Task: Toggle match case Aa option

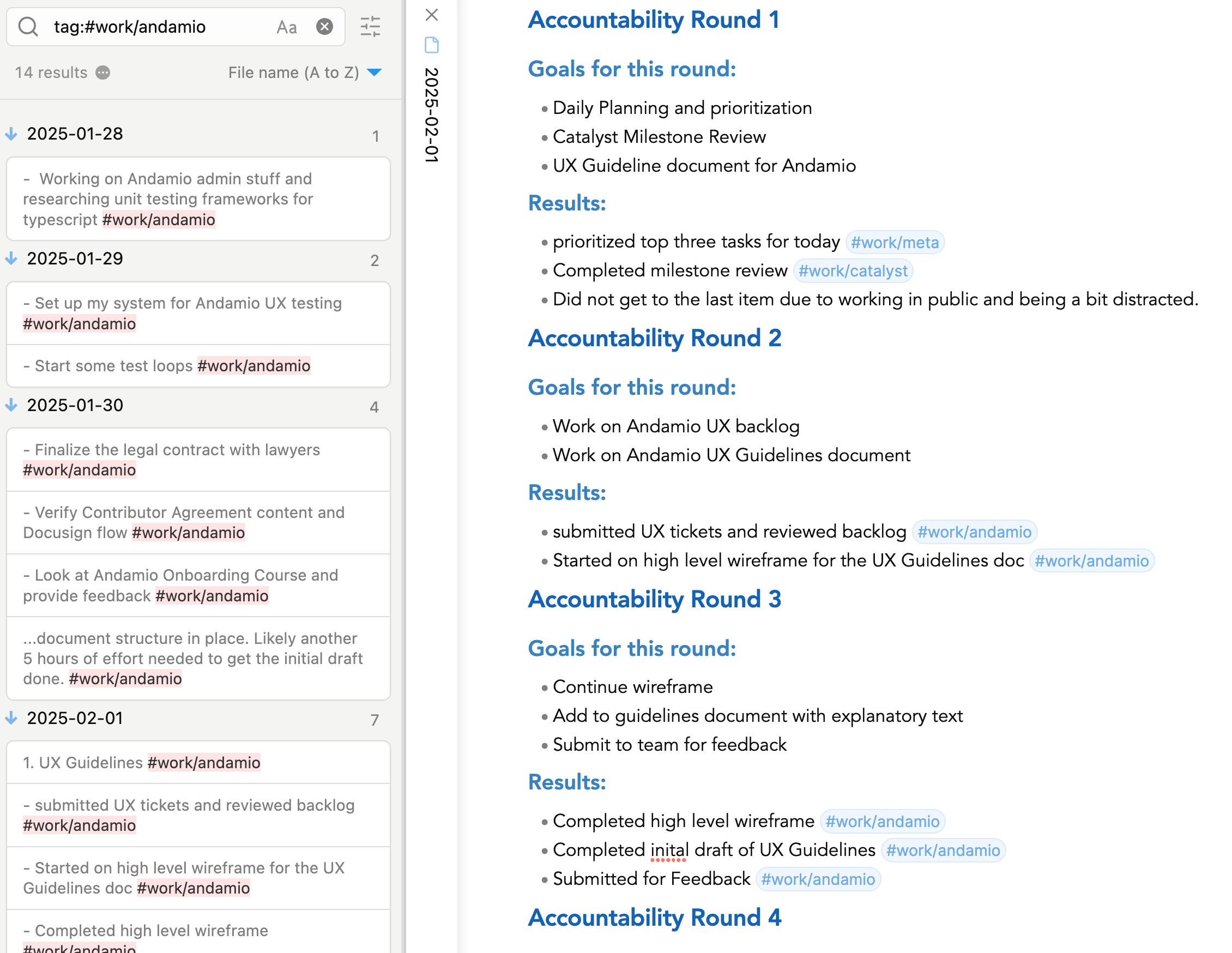Action: pos(287,27)
